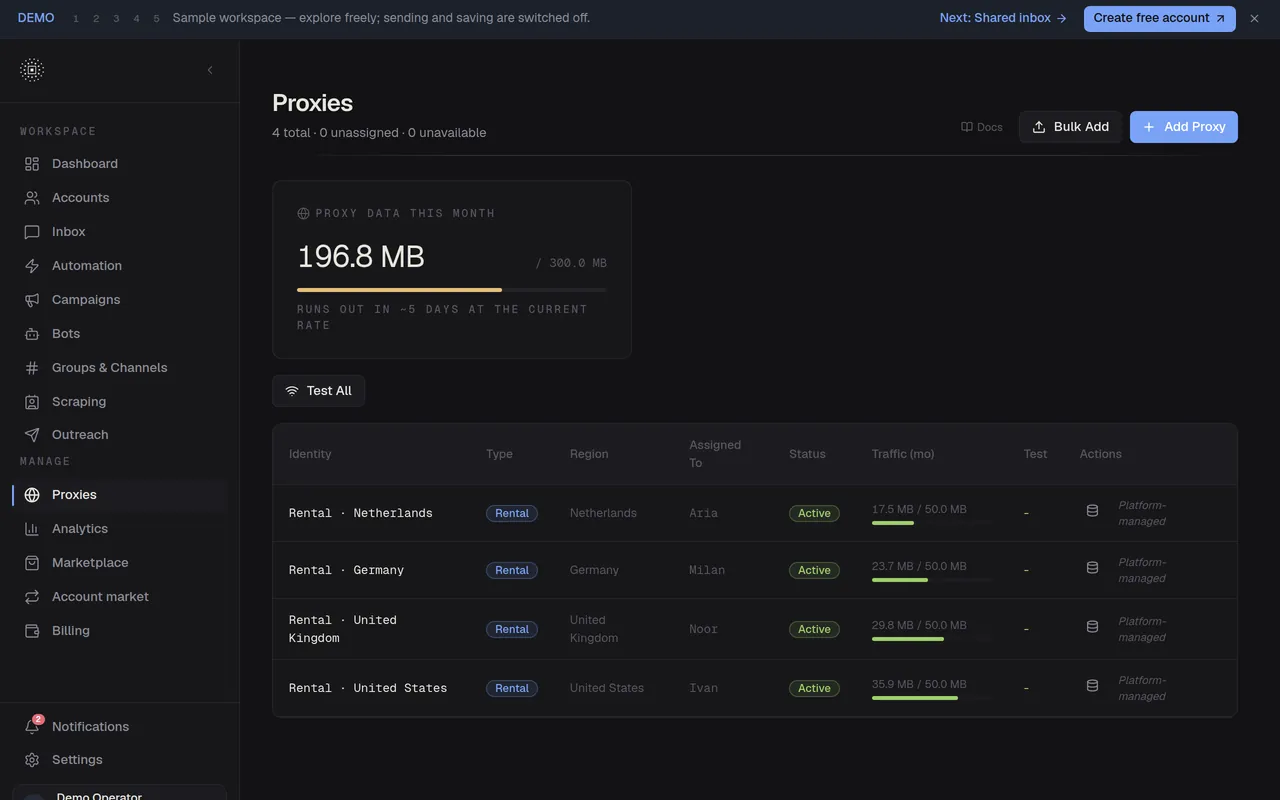The height and width of the screenshot is (800, 1280).
Task: Run Test All on proxies
Action: coord(319,391)
